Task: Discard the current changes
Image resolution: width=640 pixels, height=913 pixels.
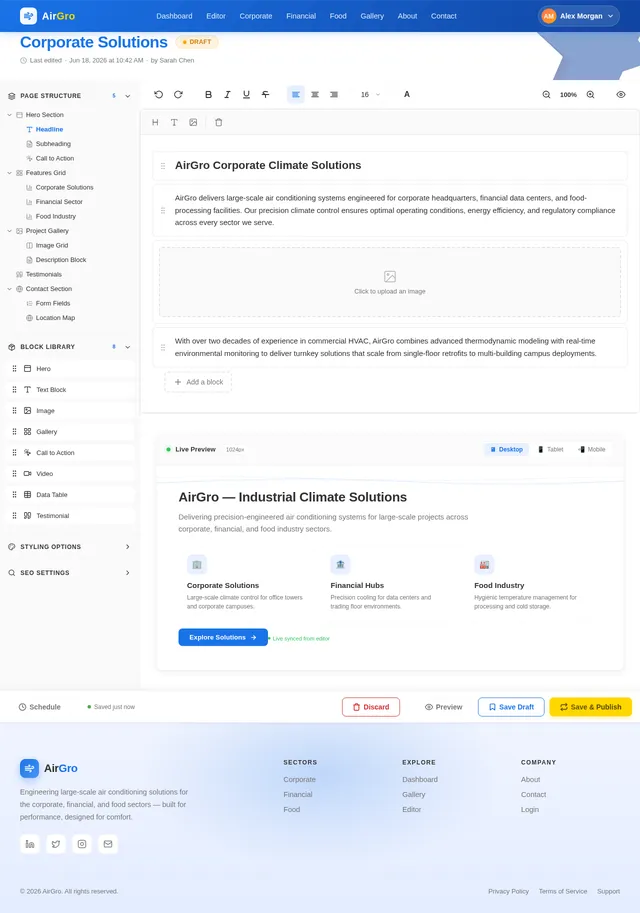Action: click(x=371, y=707)
